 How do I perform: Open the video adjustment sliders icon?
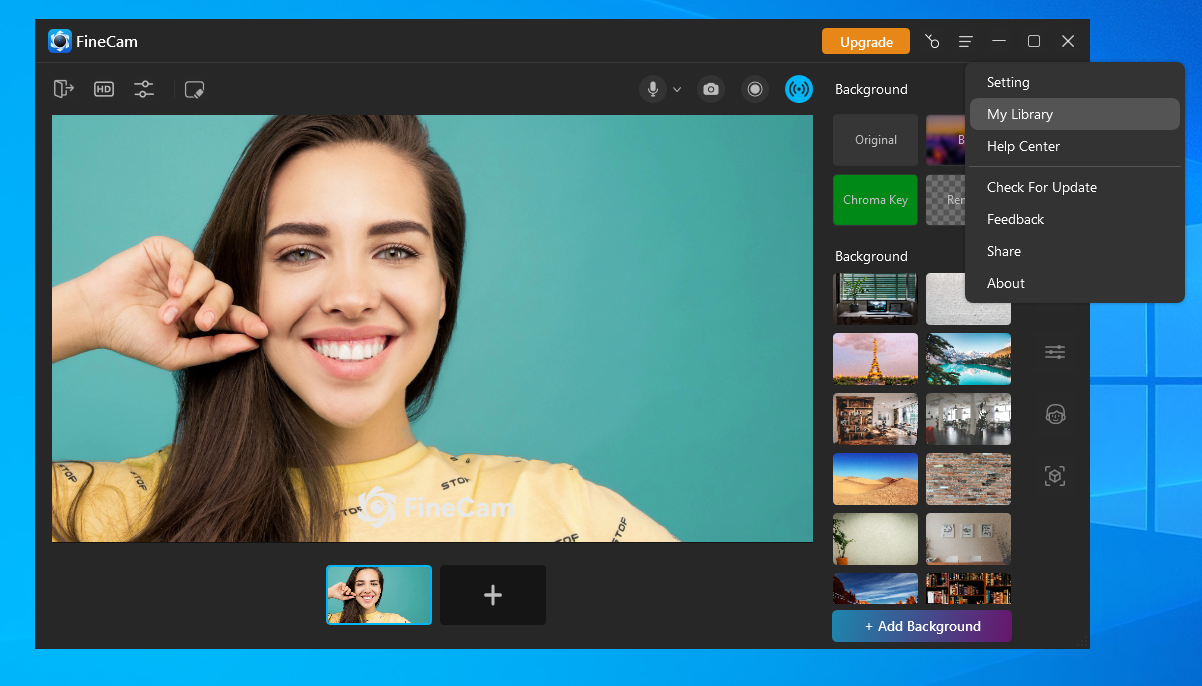(143, 89)
